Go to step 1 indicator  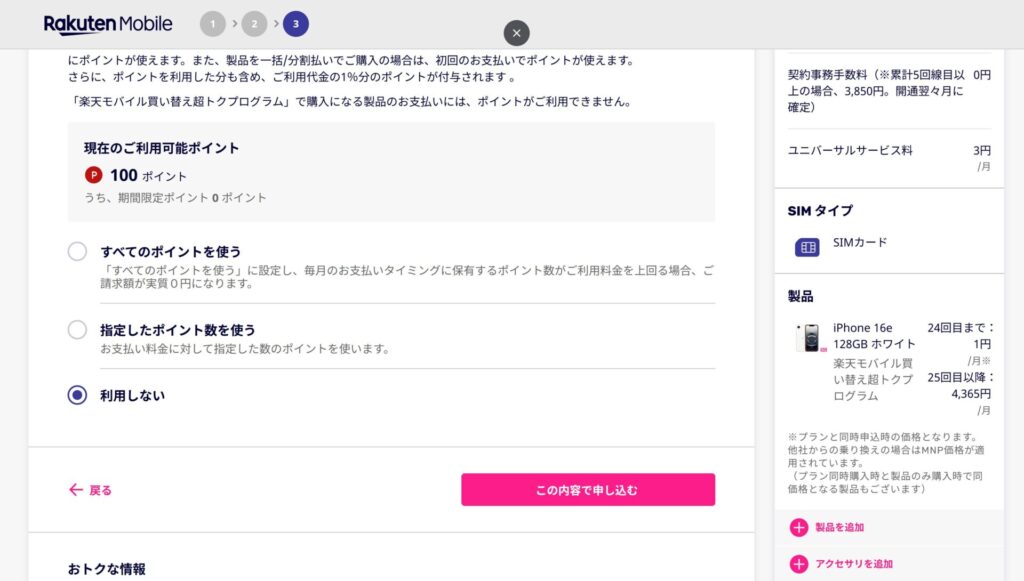click(x=212, y=24)
